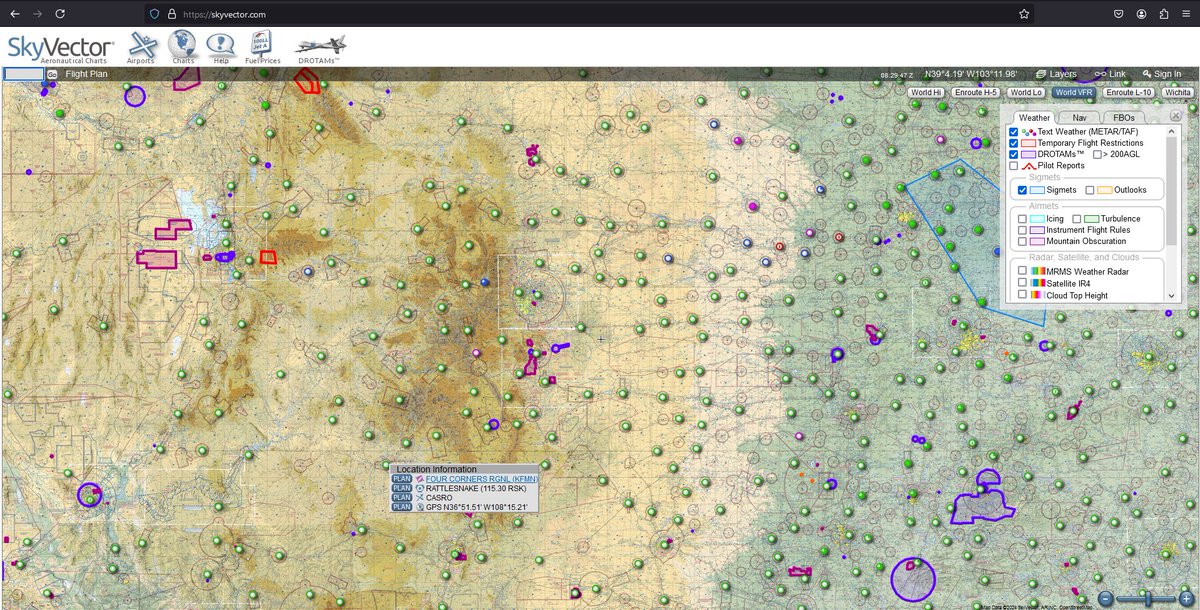
Task: Click the airport icon beside Four Corners
Action: (x=420, y=479)
